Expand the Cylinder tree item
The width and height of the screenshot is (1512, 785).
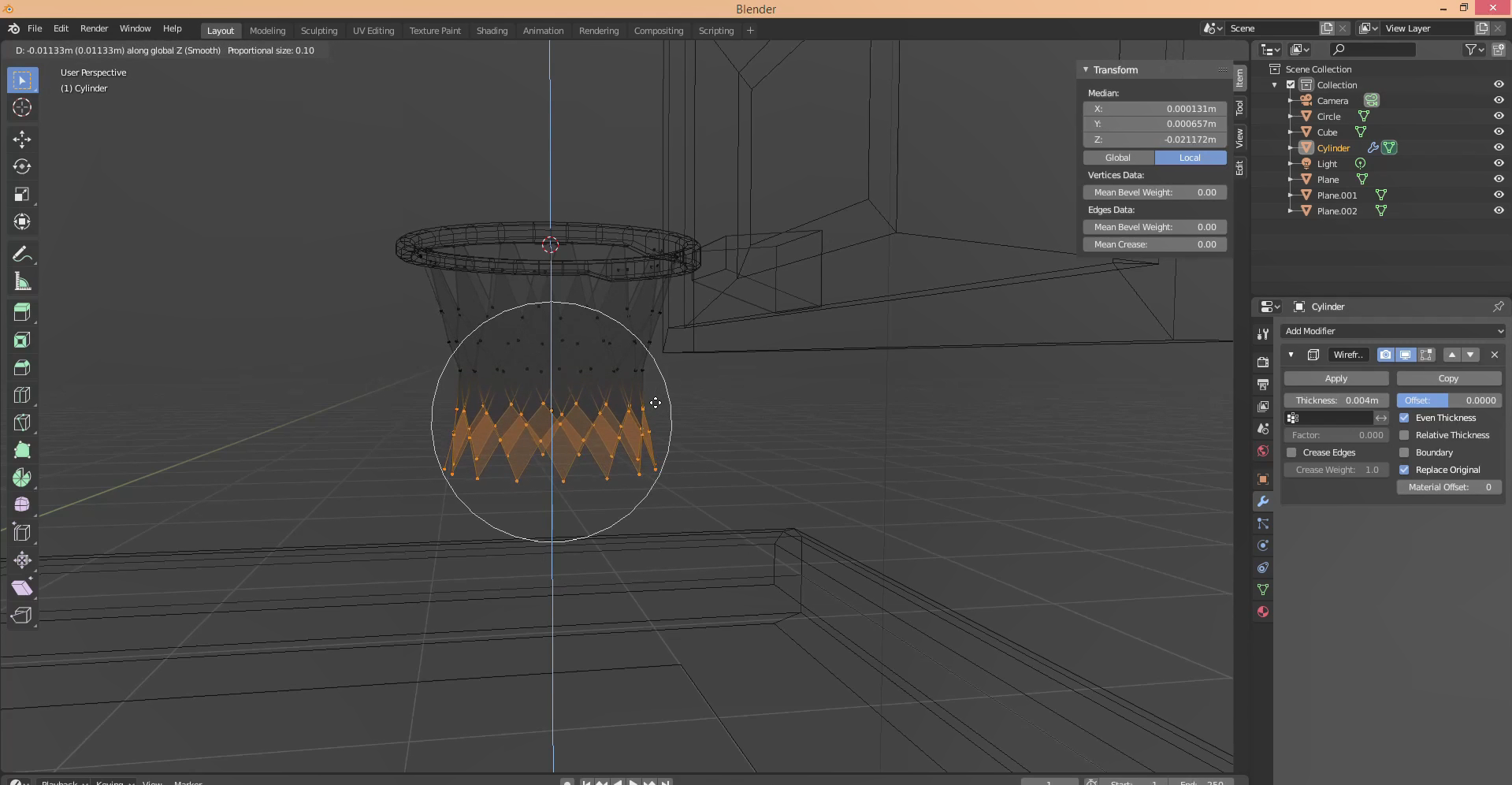pos(1290,147)
